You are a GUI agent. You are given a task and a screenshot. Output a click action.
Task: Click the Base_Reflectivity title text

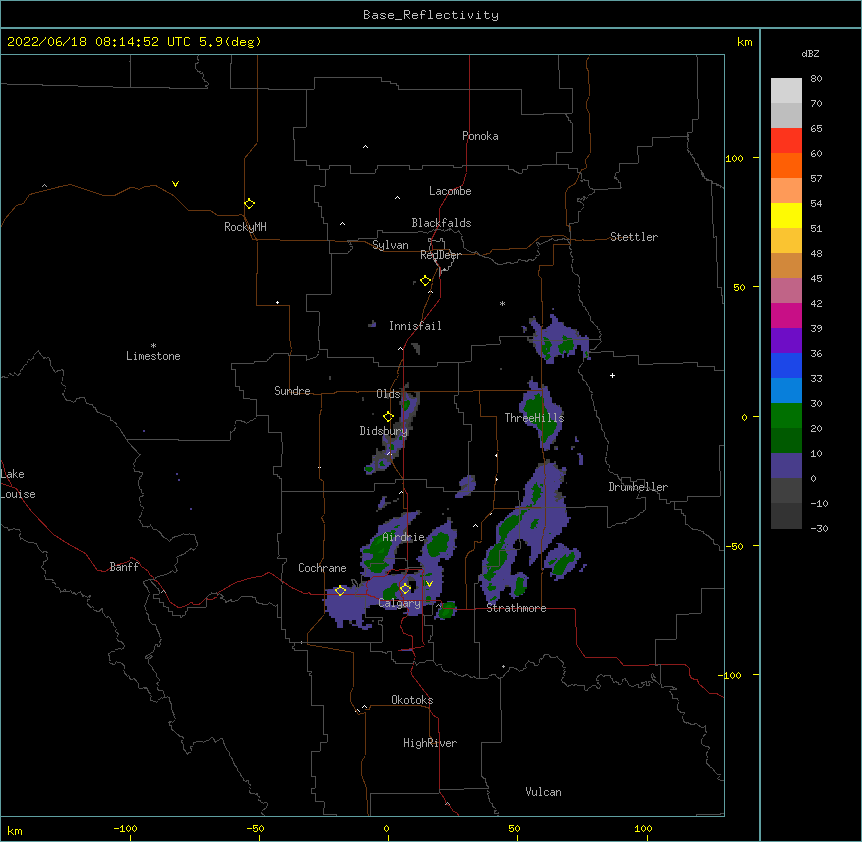tap(431, 15)
